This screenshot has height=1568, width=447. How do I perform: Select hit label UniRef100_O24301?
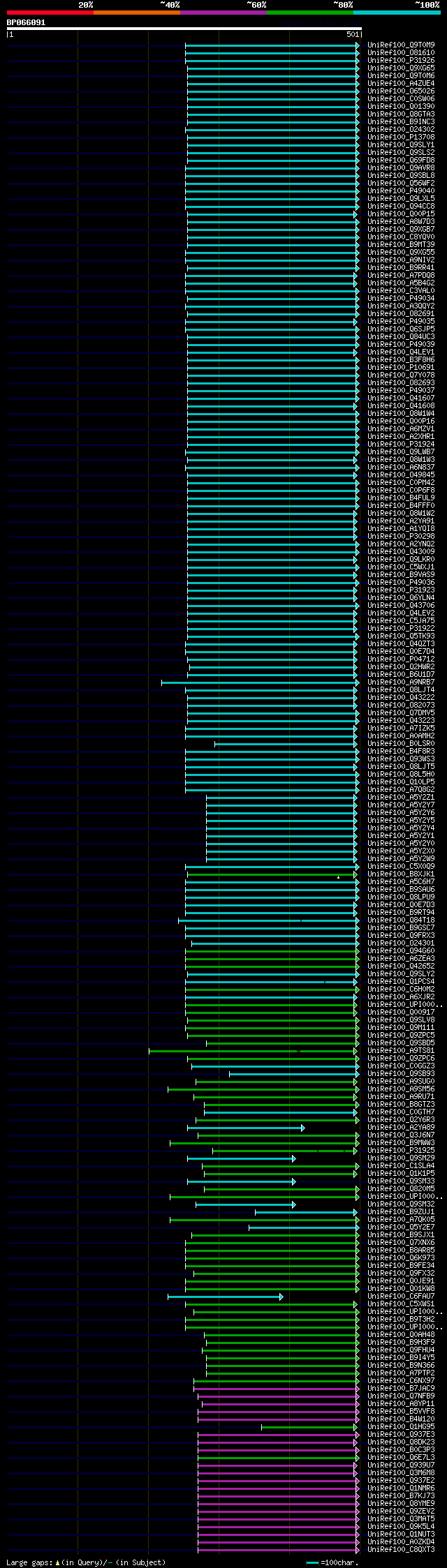[x=401, y=943]
